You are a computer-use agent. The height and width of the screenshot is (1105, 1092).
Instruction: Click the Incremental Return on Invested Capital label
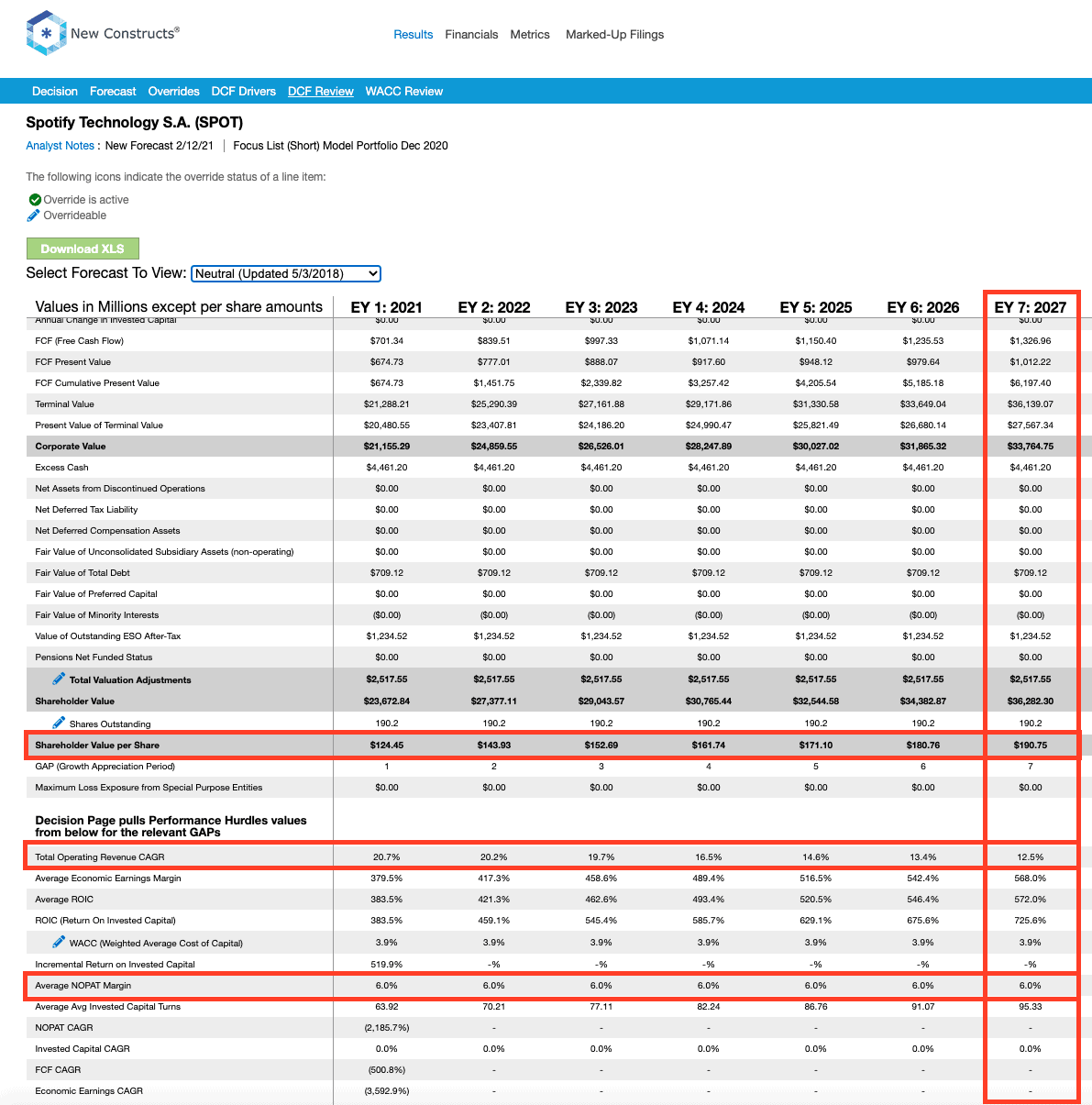[x=115, y=965]
